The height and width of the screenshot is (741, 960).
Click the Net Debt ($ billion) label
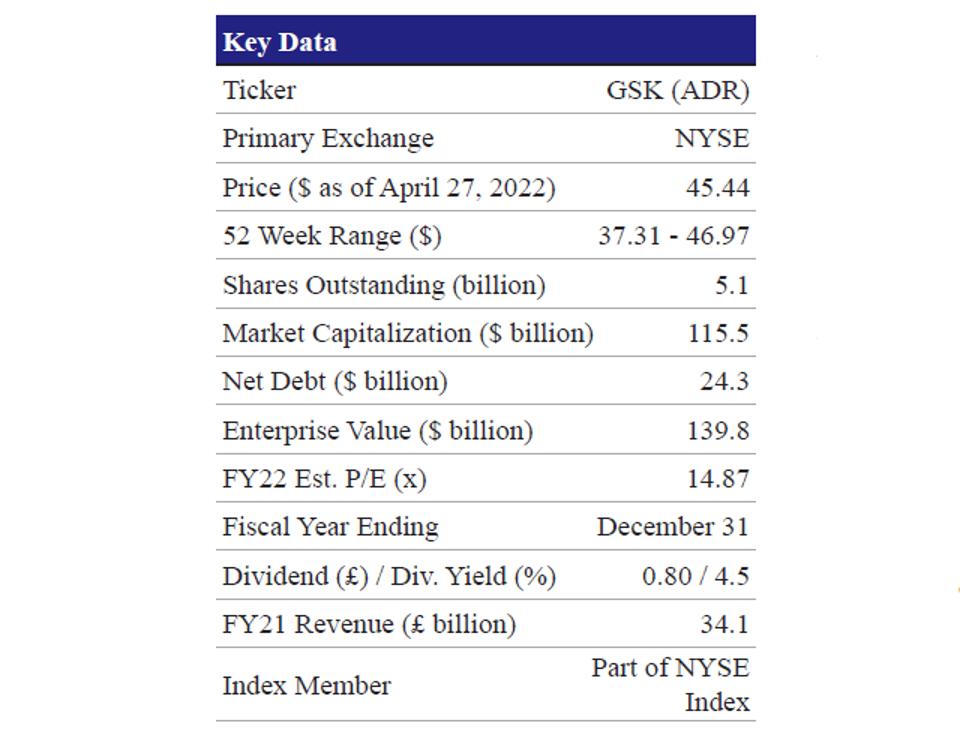coord(335,381)
